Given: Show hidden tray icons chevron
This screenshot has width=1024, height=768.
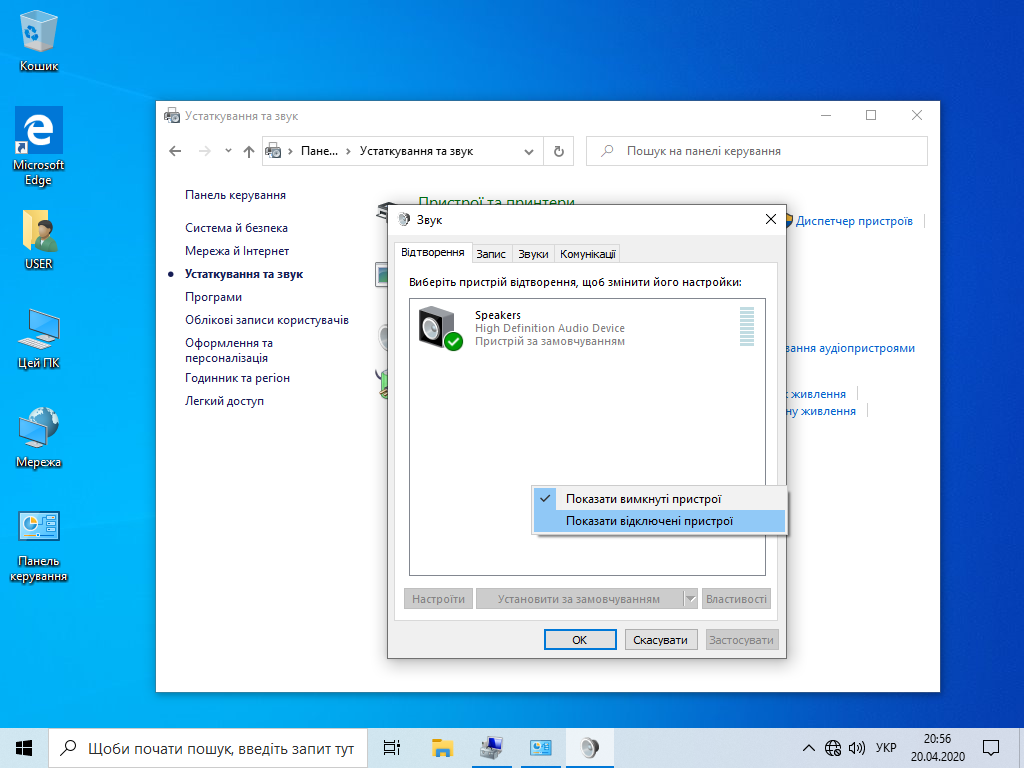Looking at the screenshot, I should [x=808, y=748].
